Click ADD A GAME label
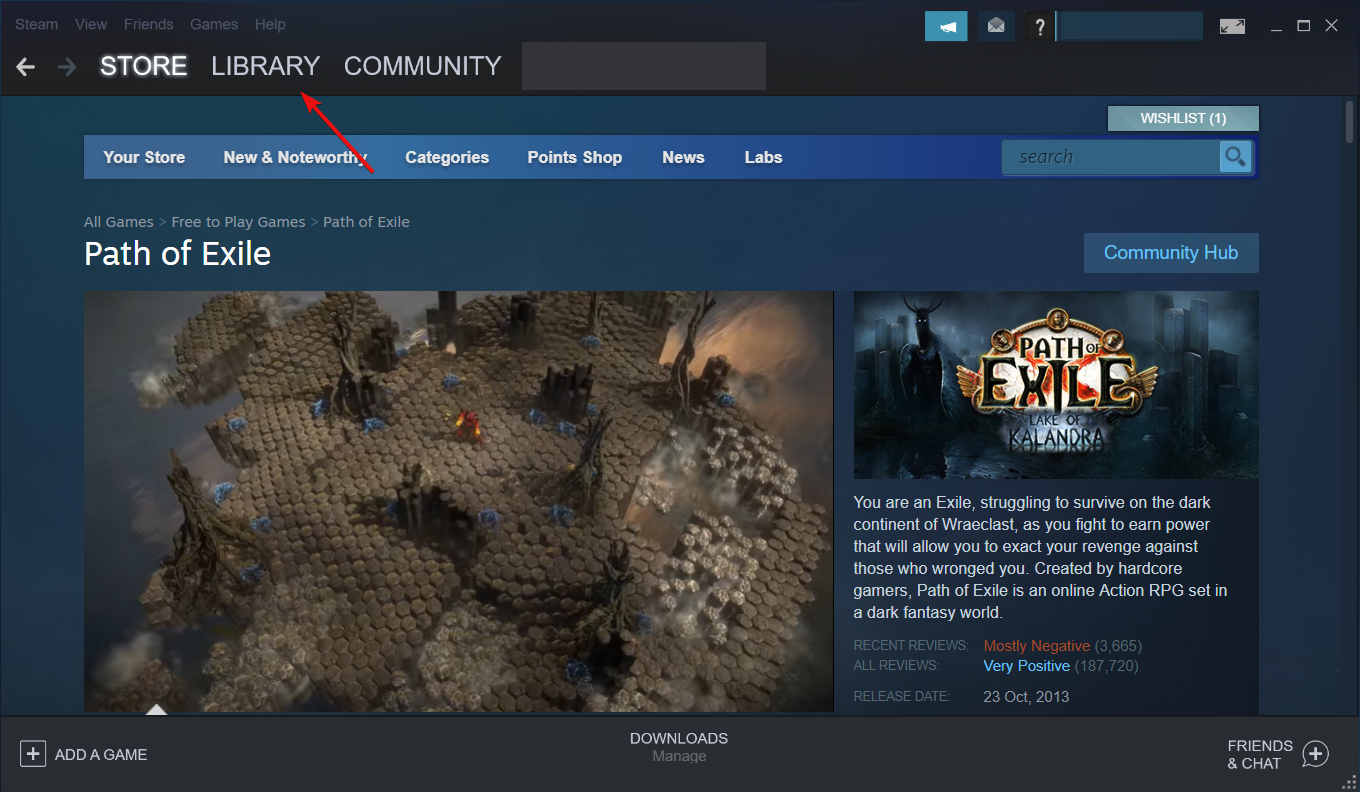 (101, 755)
